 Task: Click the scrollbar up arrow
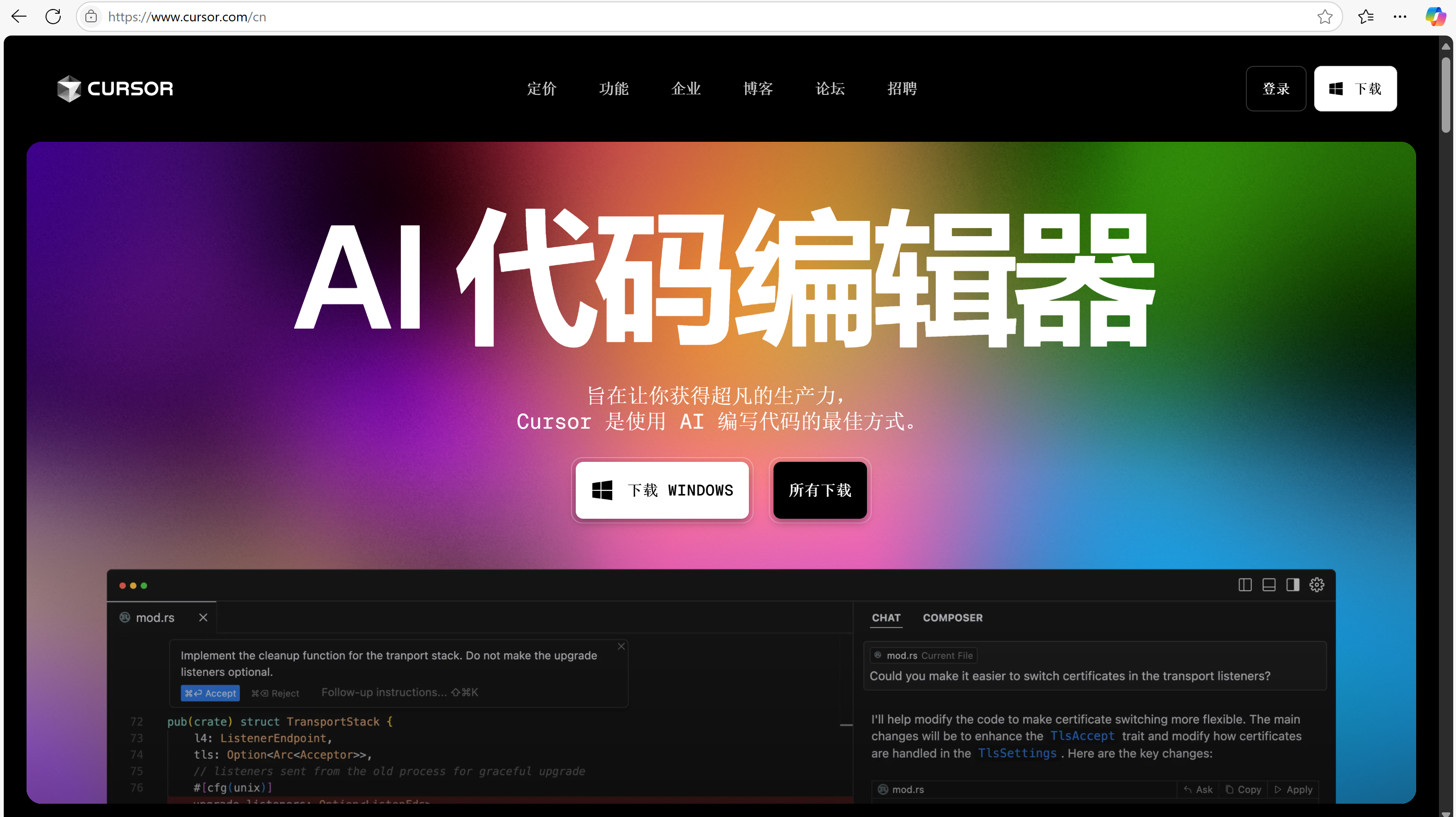point(1445,46)
